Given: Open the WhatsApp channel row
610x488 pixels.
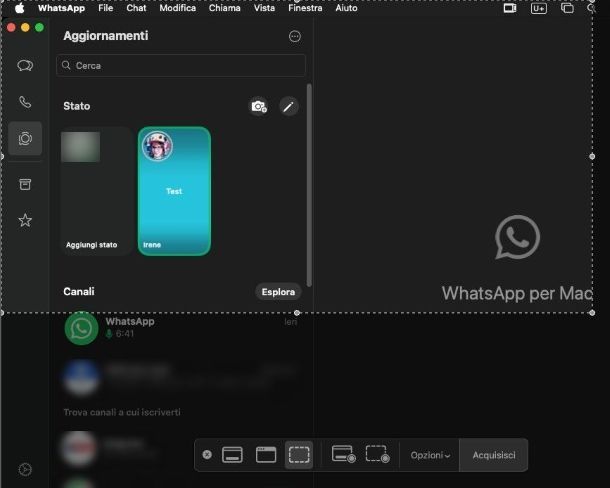Looking at the screenshot, I should click(181, 328).
